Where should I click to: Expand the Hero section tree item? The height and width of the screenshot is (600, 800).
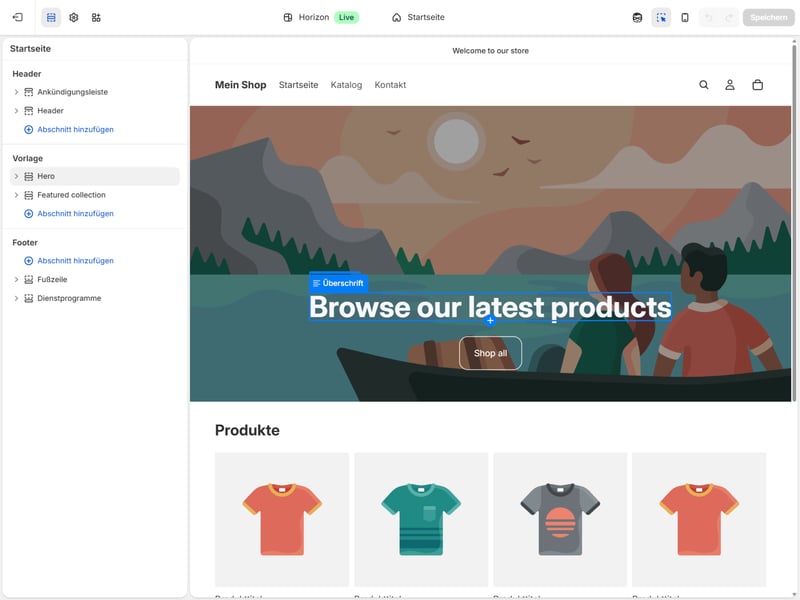pos(16,176)
